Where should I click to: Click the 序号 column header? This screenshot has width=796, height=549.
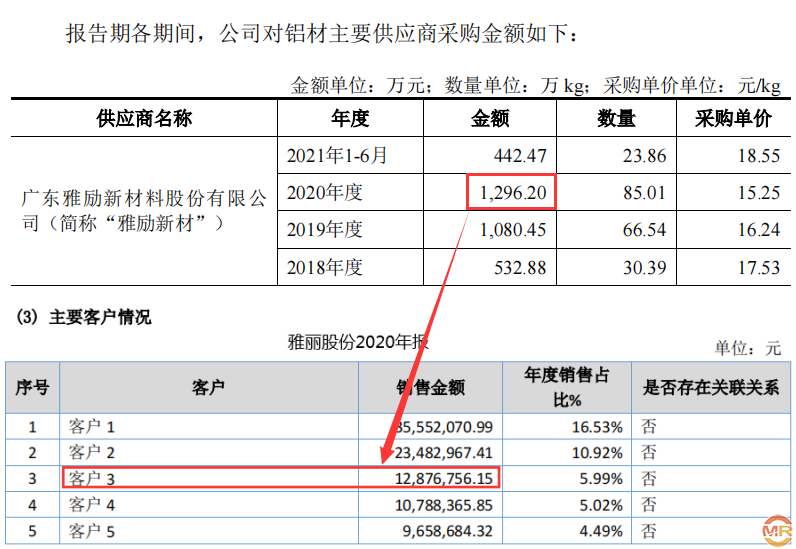[32, 387]
